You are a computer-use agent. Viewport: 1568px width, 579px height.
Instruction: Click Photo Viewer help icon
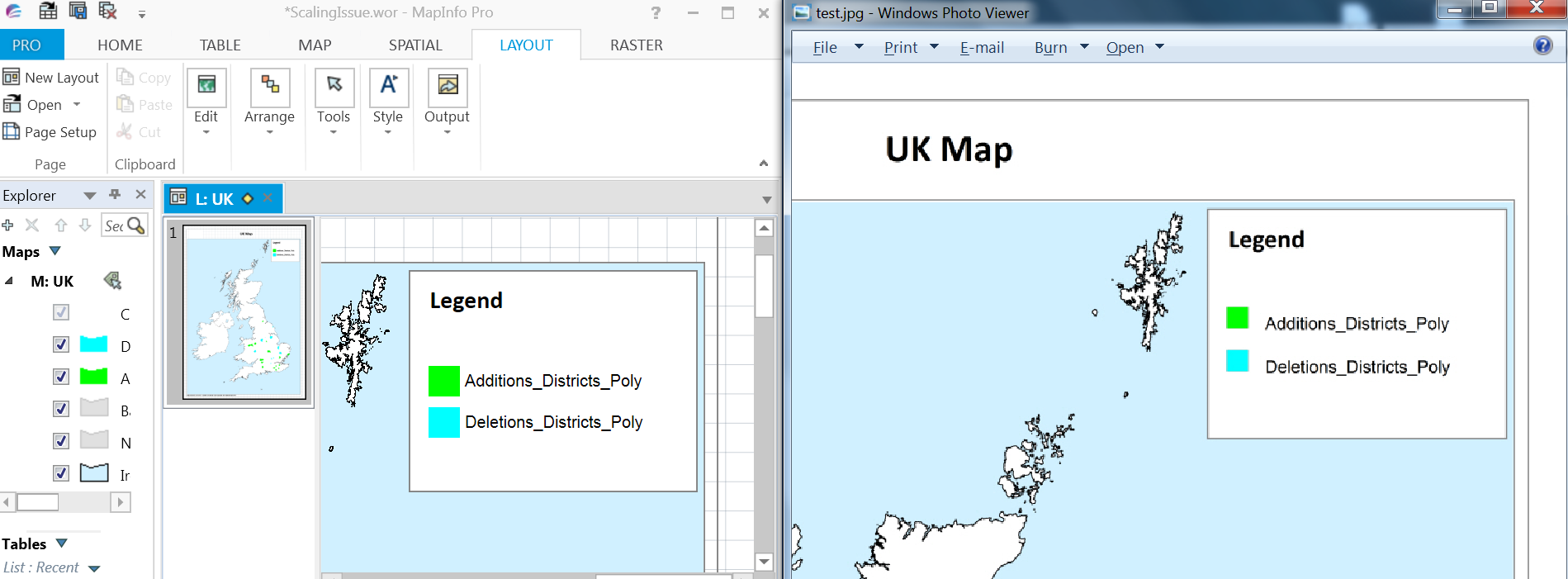1542,45
